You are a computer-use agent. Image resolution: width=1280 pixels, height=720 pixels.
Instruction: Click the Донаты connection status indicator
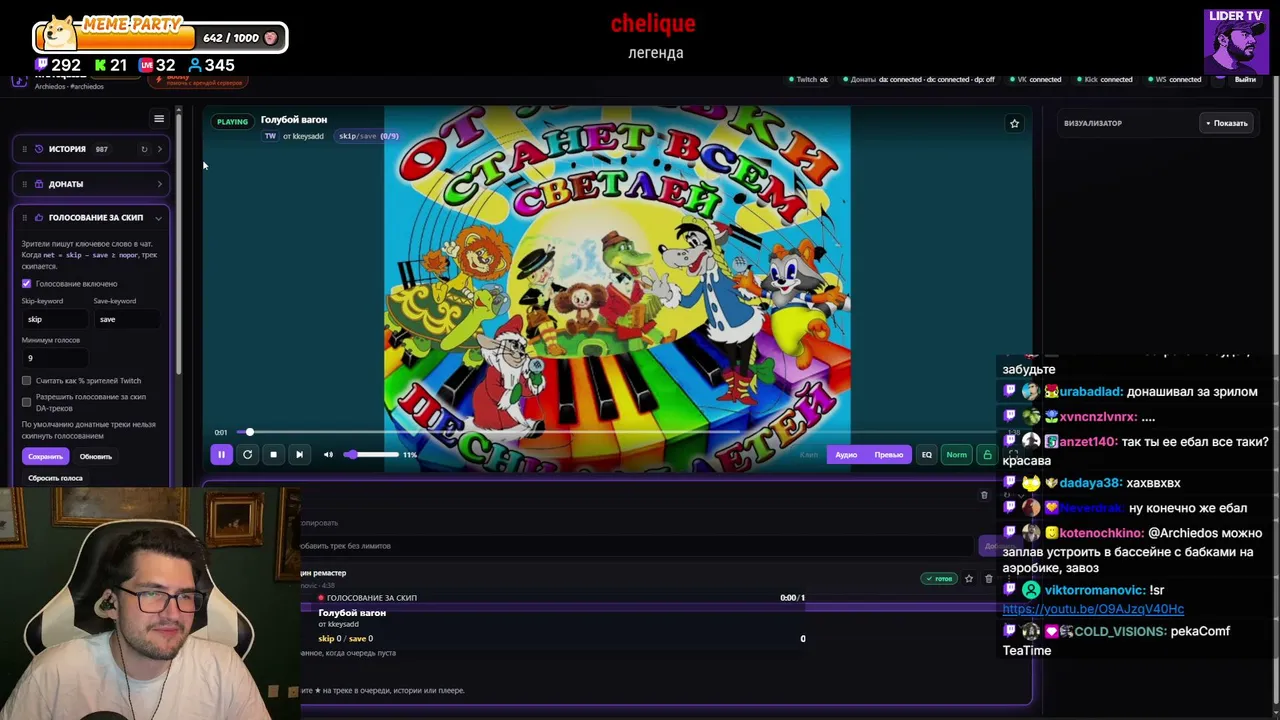918,79
